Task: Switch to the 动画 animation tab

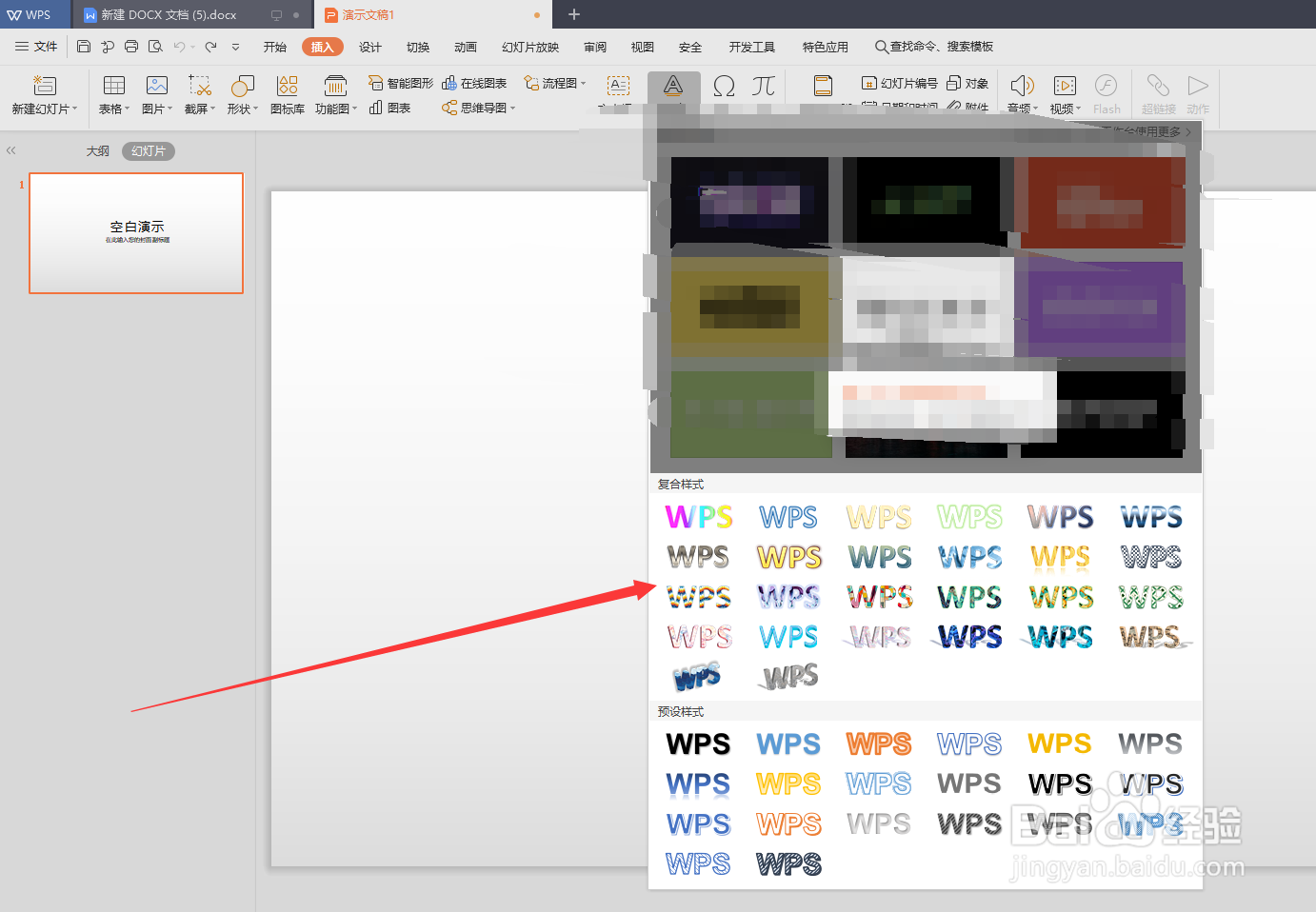Action: pyautogui.click(x=466, y=47)
